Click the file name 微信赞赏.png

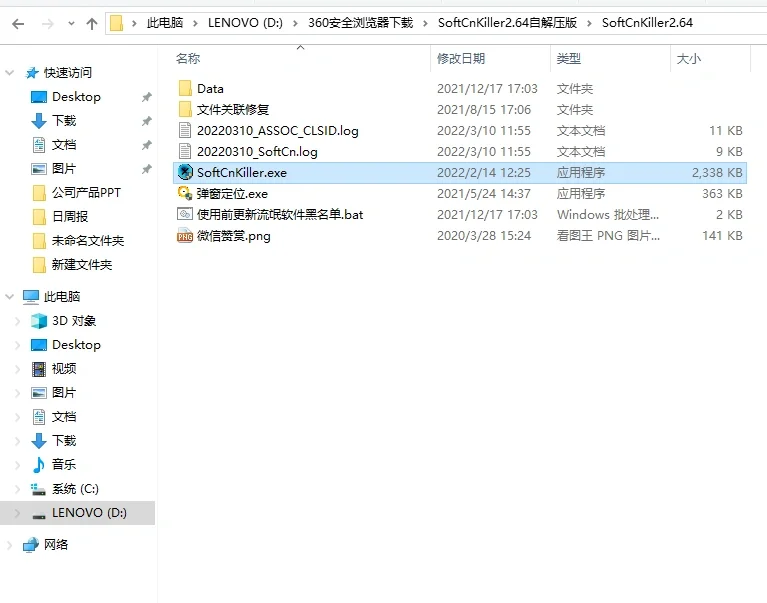pos(234,236)
